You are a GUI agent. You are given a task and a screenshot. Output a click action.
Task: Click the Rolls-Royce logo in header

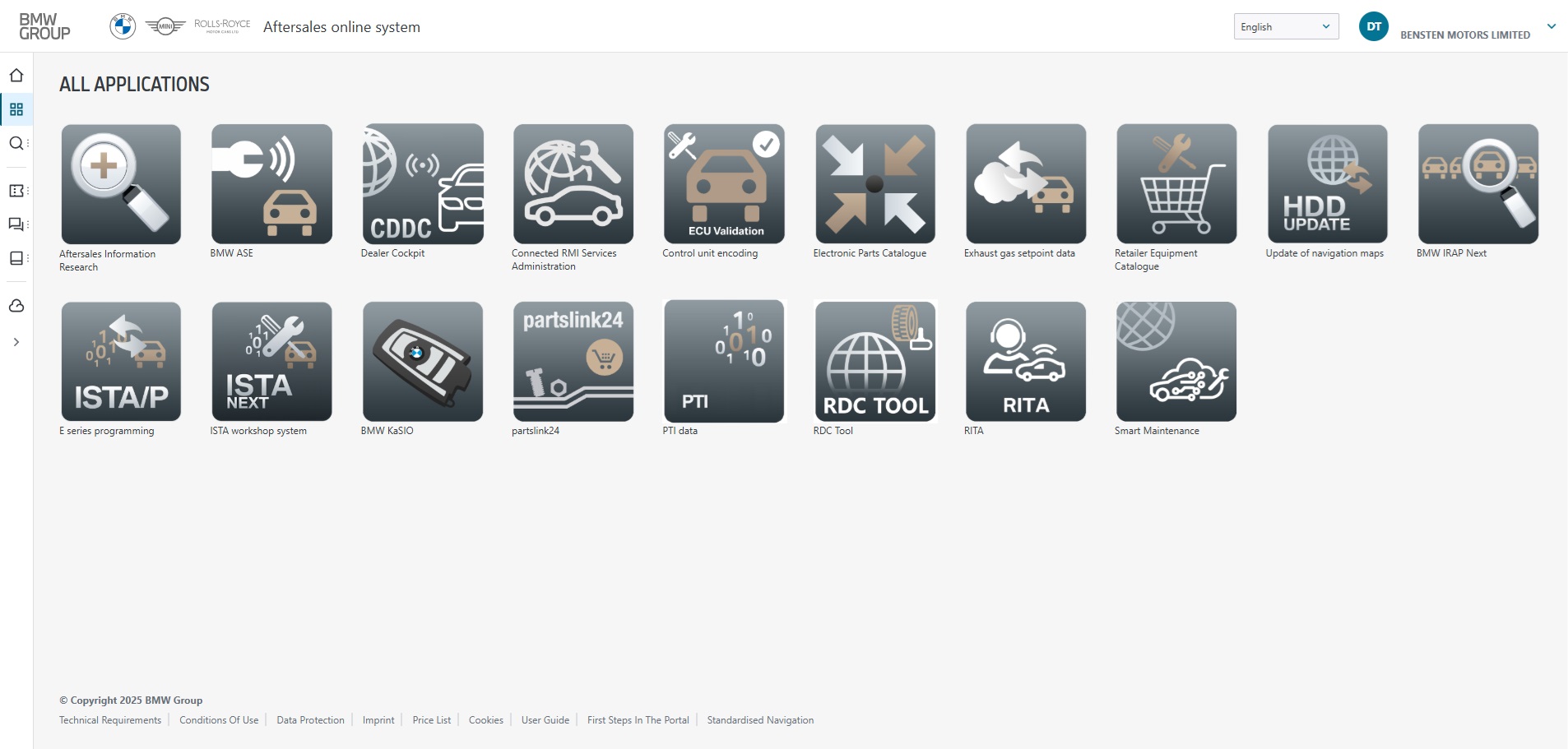pos(222,25)
